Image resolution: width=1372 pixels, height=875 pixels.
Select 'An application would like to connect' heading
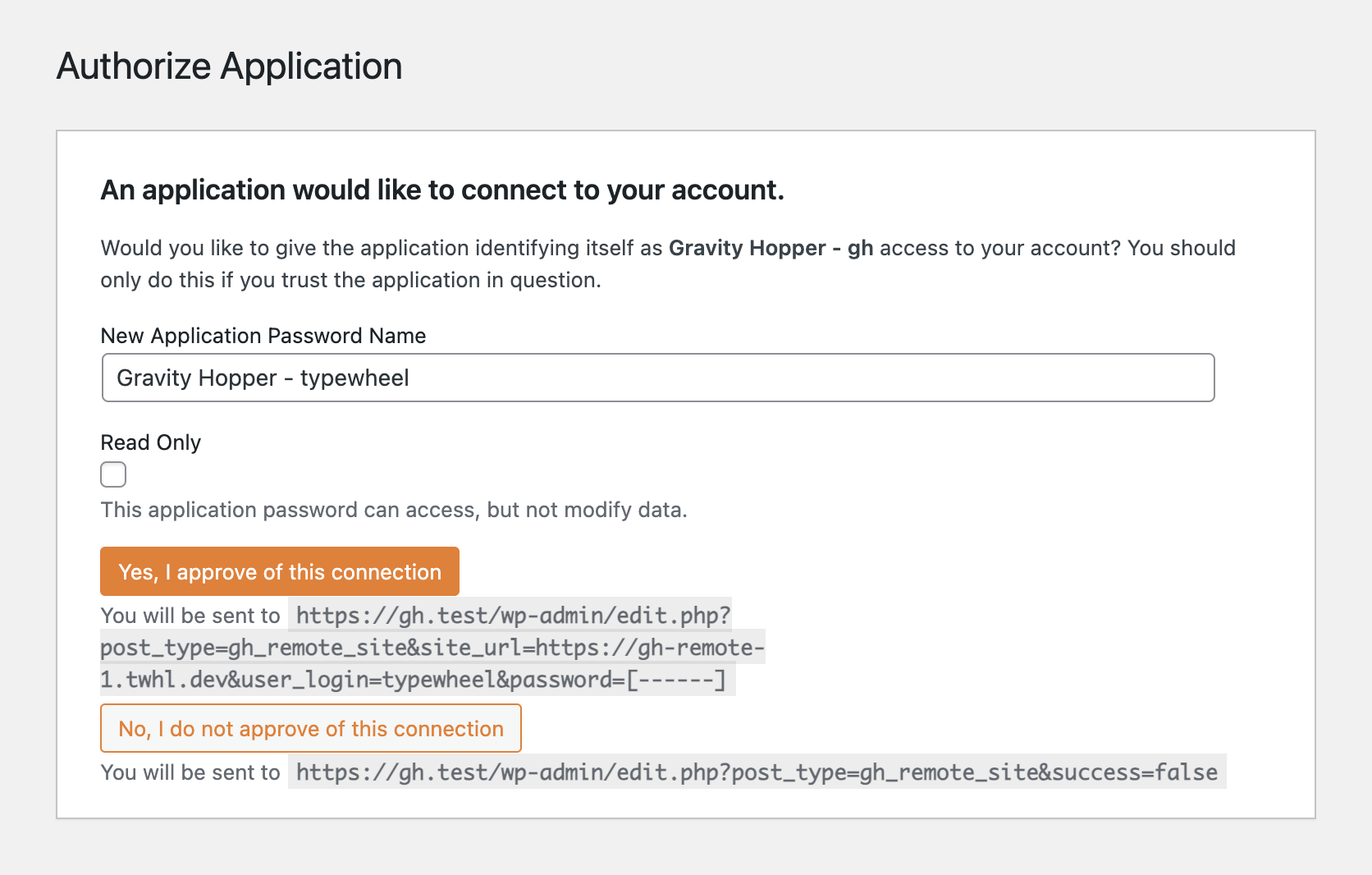tap(442, 190)
